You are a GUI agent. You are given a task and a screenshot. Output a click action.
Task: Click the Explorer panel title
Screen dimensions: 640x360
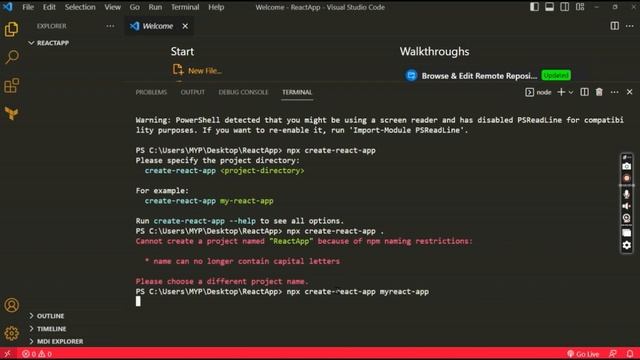(x=51, y=26)
